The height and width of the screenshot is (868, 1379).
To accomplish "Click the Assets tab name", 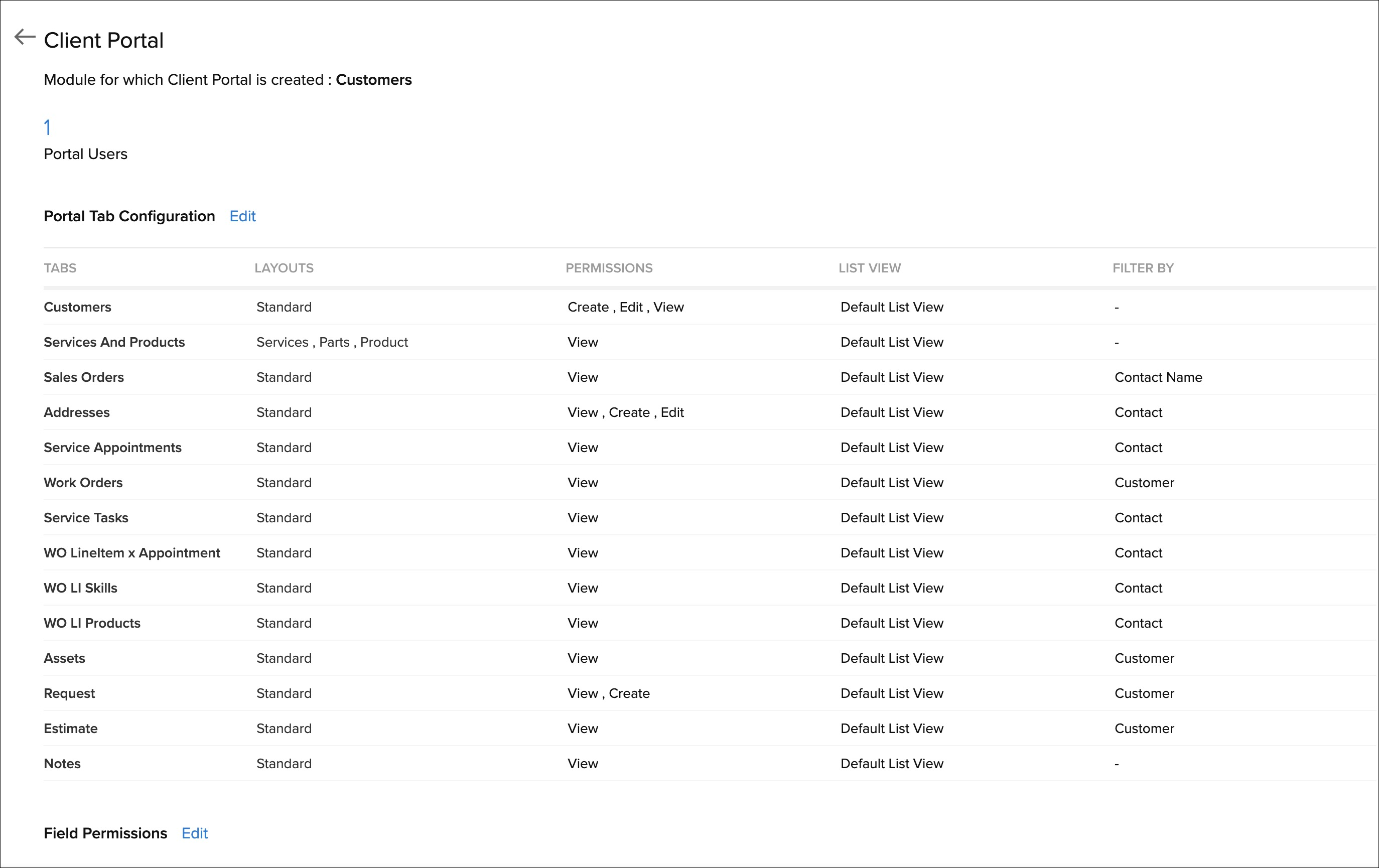I will 64,658.
